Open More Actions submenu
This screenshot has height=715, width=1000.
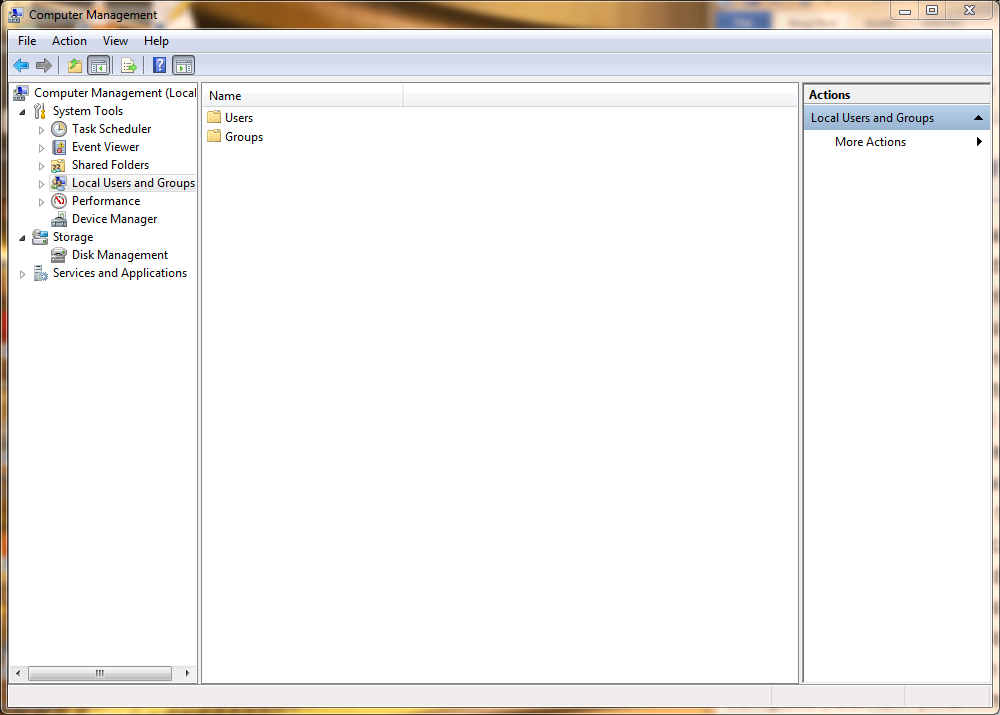pos(897,142)
